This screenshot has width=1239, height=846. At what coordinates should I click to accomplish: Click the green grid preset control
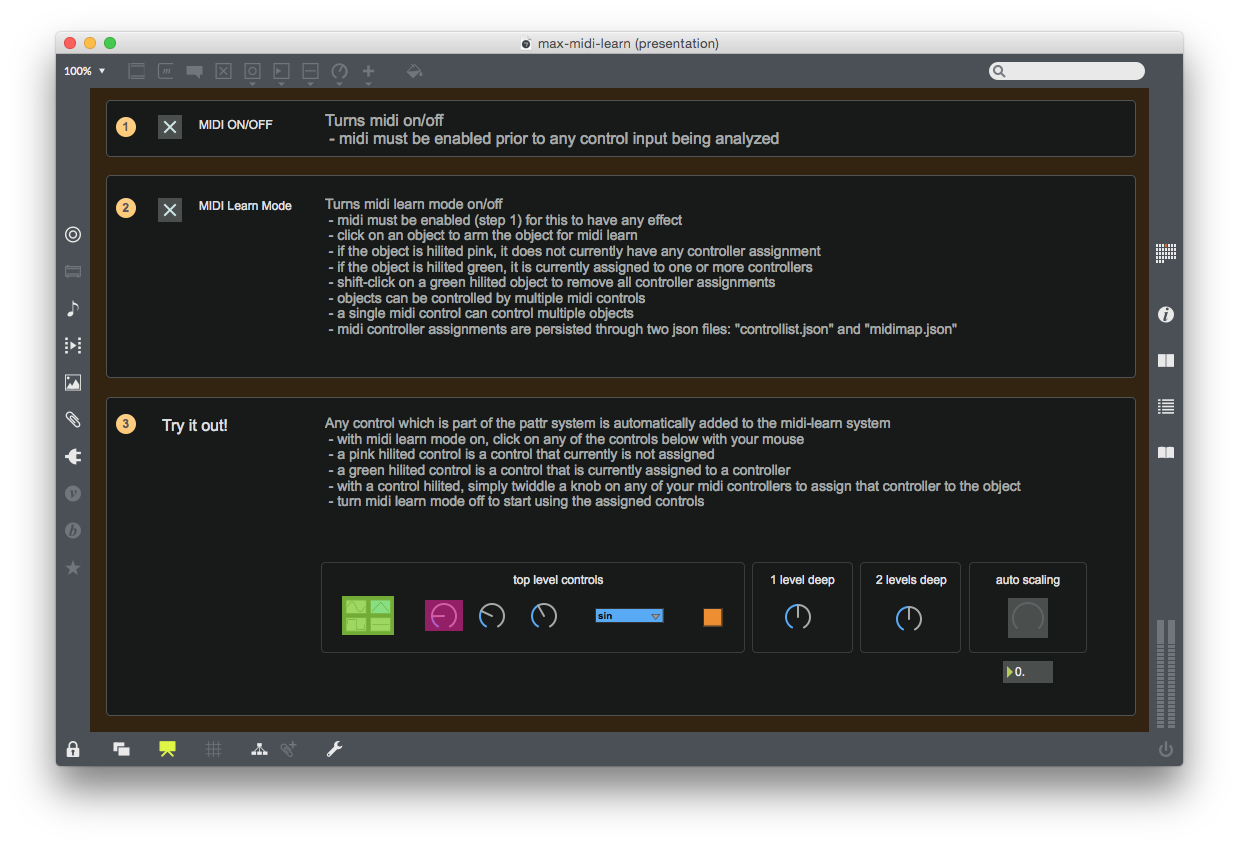click(x=368, y=616)
